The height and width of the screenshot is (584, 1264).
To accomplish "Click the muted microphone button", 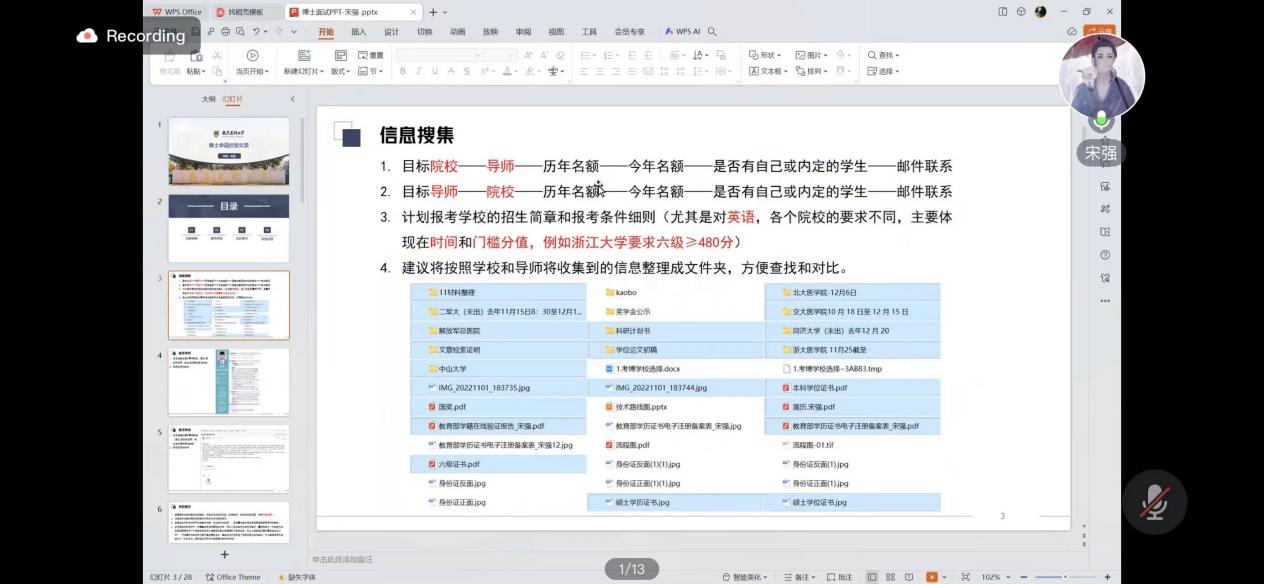I will tap(1154, 502).
